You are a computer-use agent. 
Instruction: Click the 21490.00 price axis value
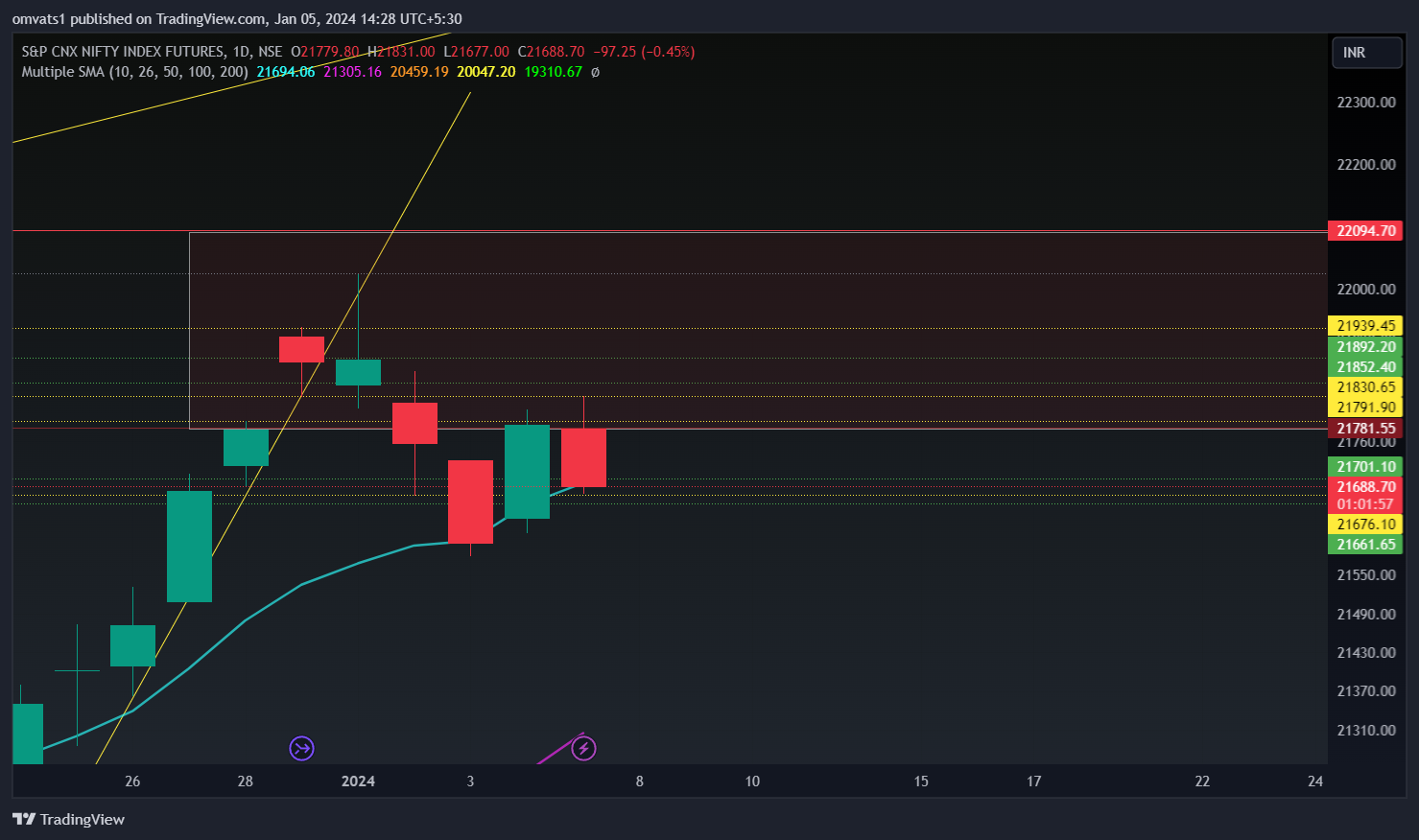point(1366,615)
